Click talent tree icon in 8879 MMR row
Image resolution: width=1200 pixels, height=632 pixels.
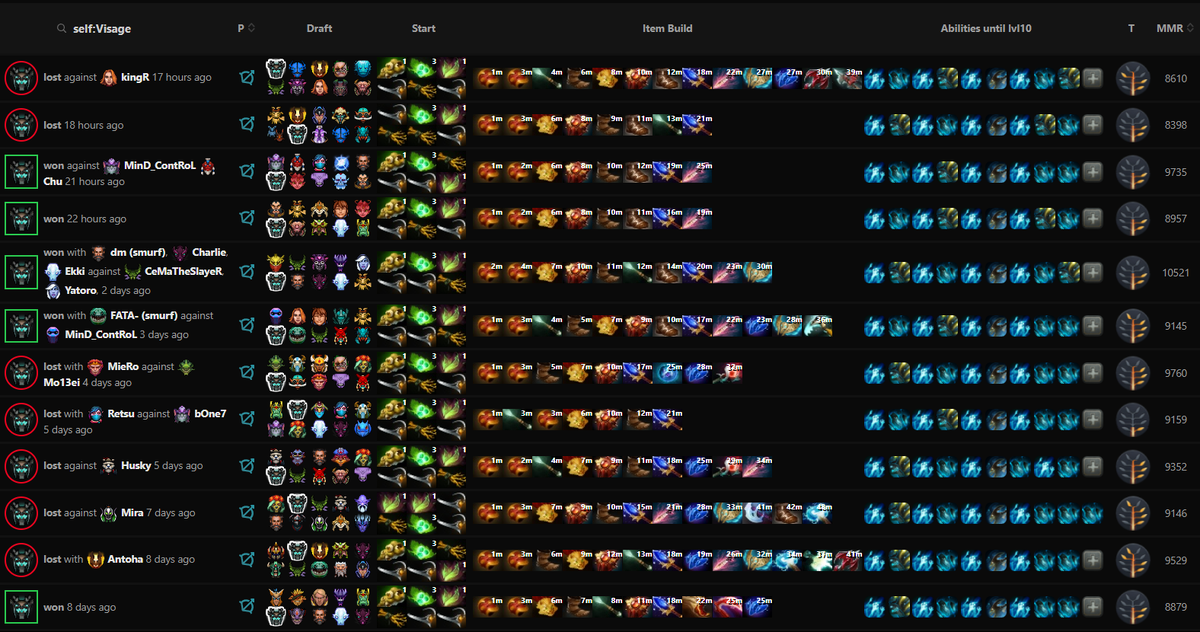click(x=1132, y=607)
